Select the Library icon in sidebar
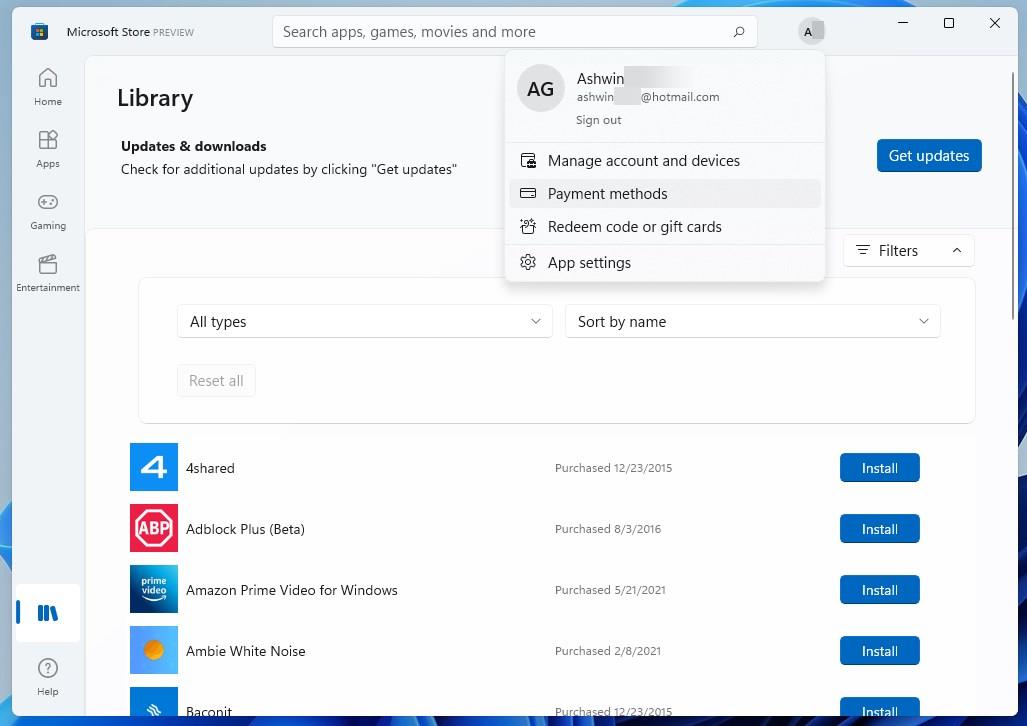Image resolution: width=1027 pixels, height=726 pixels. 48,613
